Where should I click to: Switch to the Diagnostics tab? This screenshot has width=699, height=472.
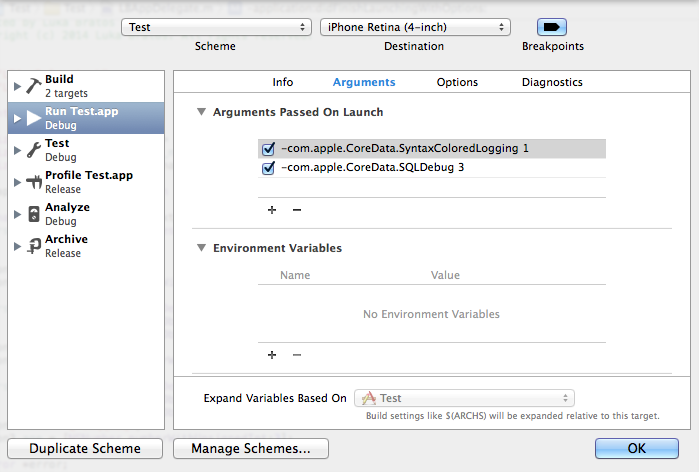tap(552, 82)
